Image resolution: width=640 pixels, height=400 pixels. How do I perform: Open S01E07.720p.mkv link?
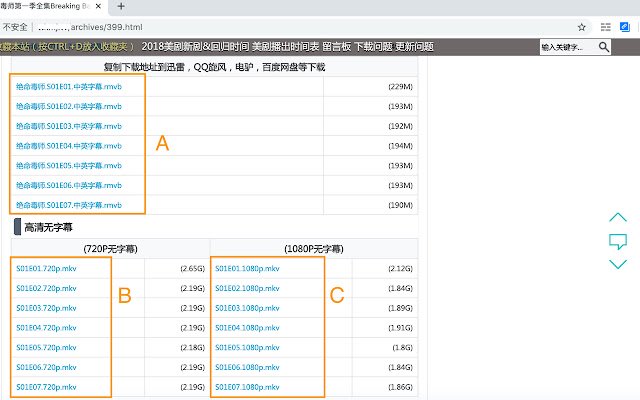46,387
